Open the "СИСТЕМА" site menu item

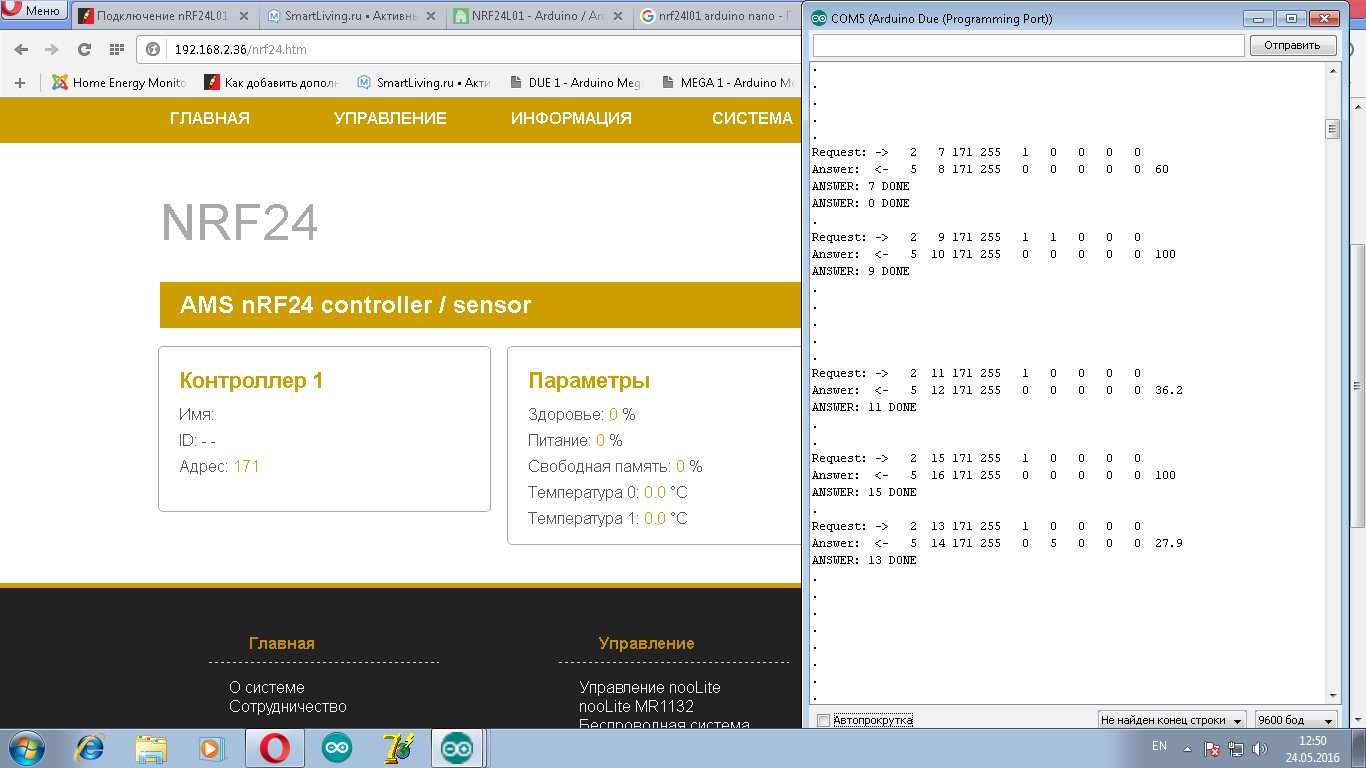click(752, 118)
